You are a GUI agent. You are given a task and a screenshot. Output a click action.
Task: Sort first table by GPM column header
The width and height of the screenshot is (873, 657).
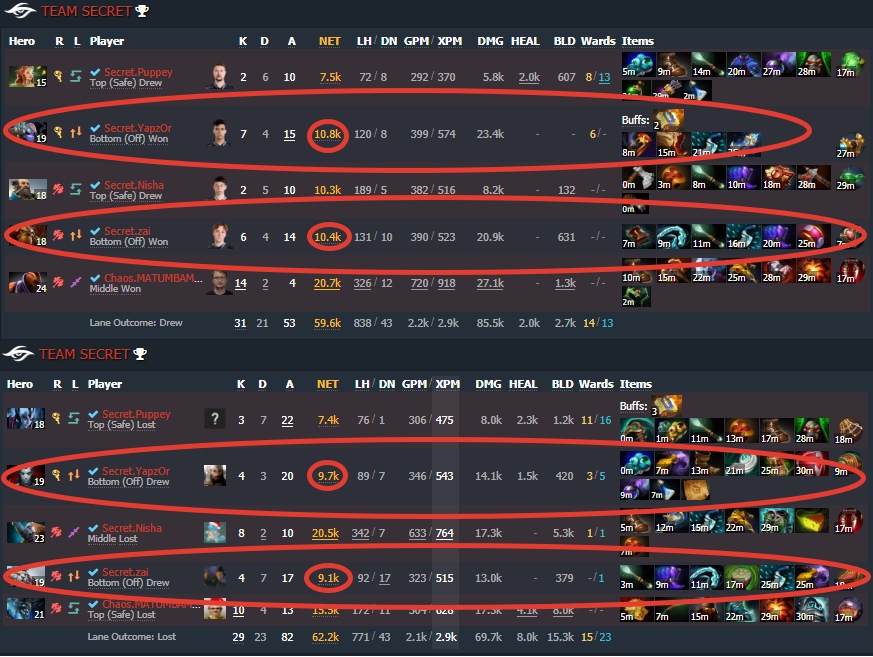click(x=416, y=41)
